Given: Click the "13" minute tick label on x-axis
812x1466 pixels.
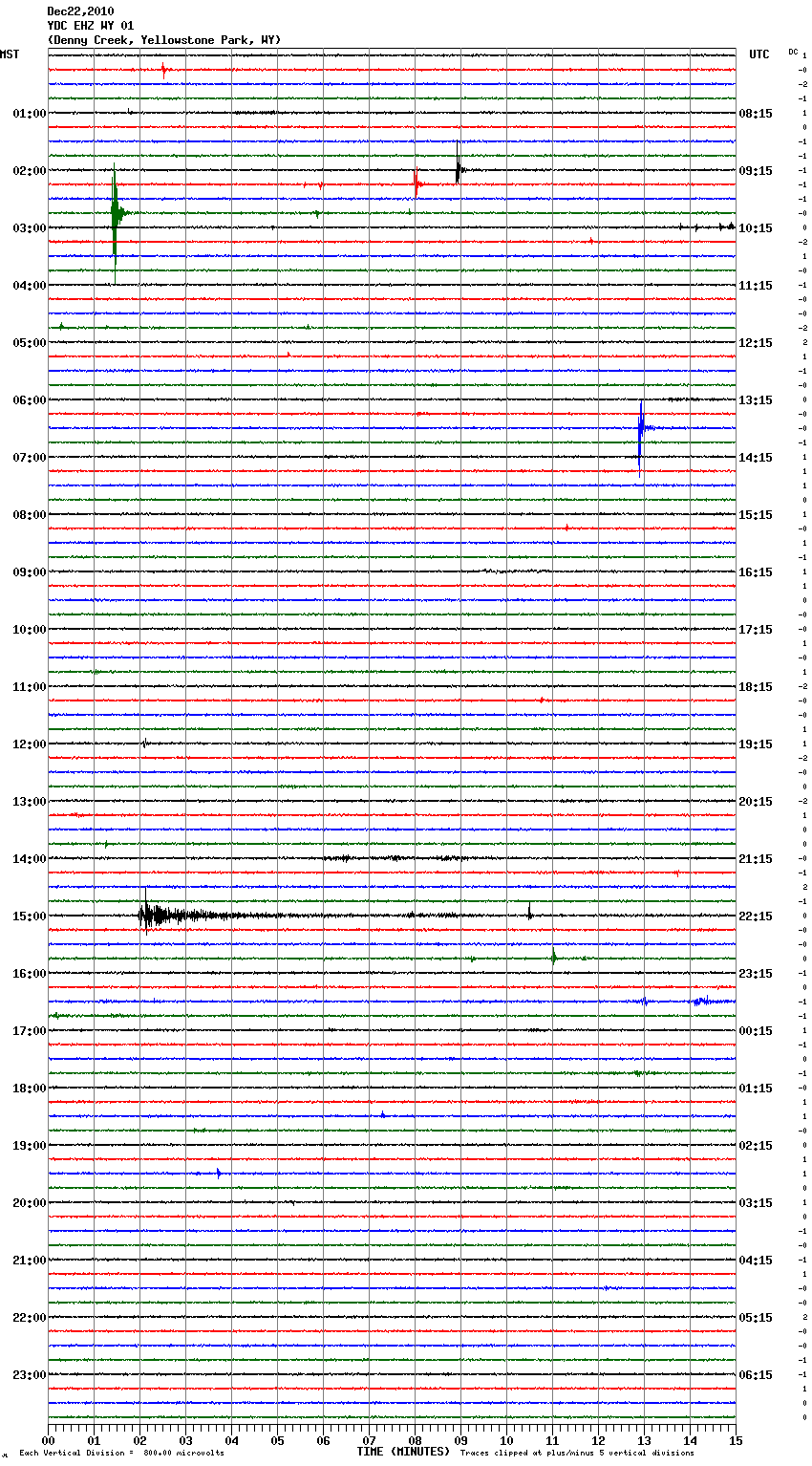Looking at the screenshot, I should [x=644, y=1440].
